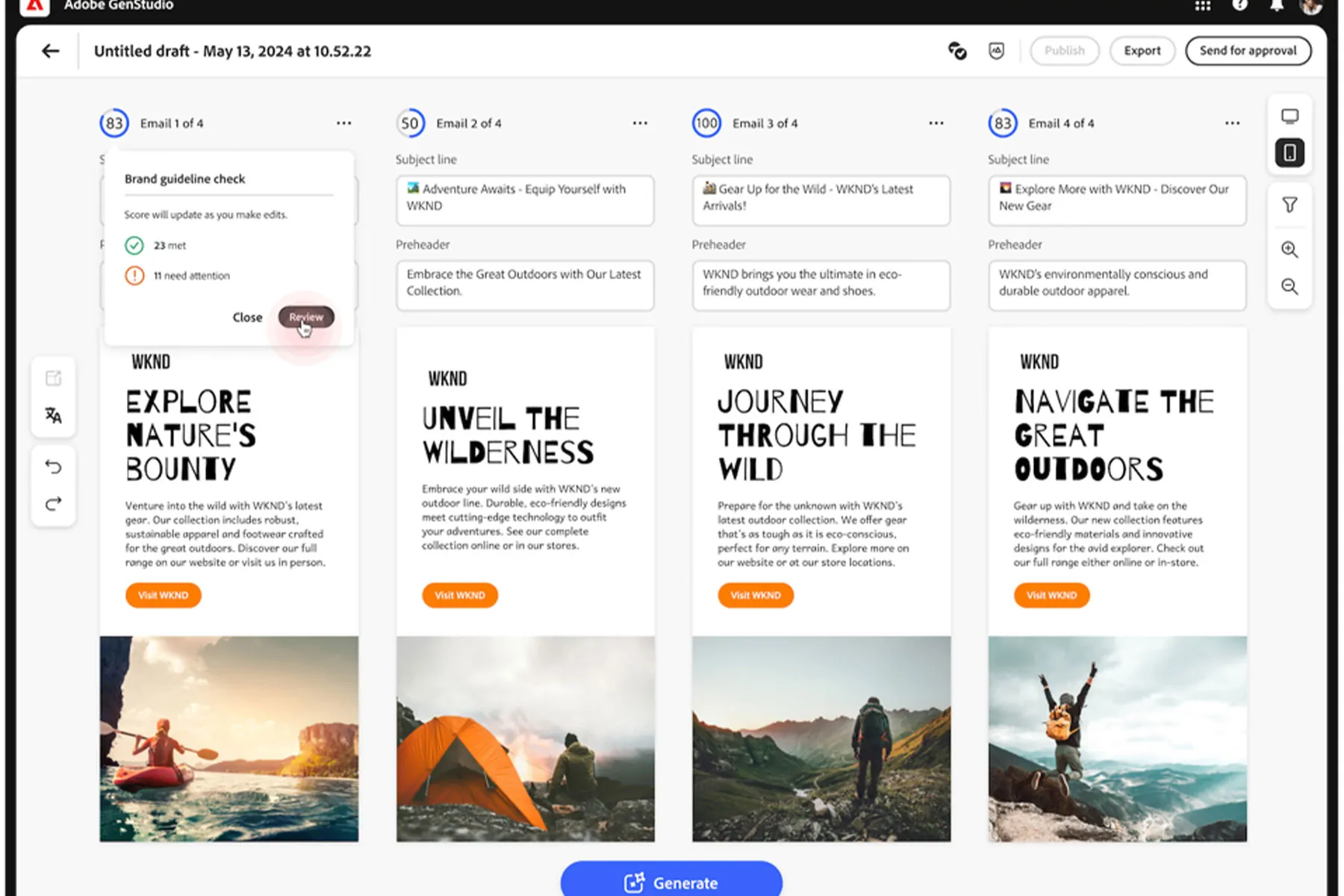Click the save status sync icon

coord(957,51)
